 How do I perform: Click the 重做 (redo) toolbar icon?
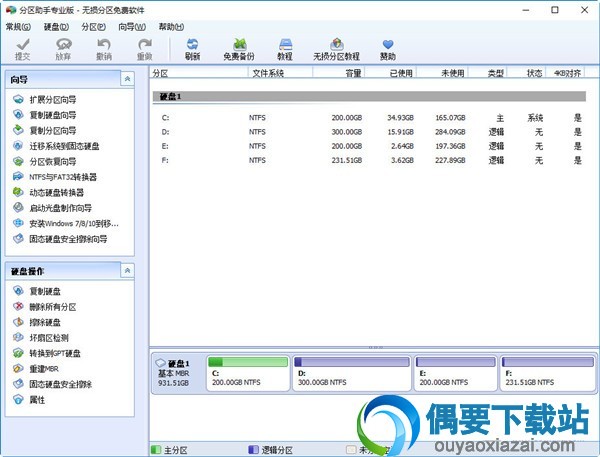coord(145,49)
